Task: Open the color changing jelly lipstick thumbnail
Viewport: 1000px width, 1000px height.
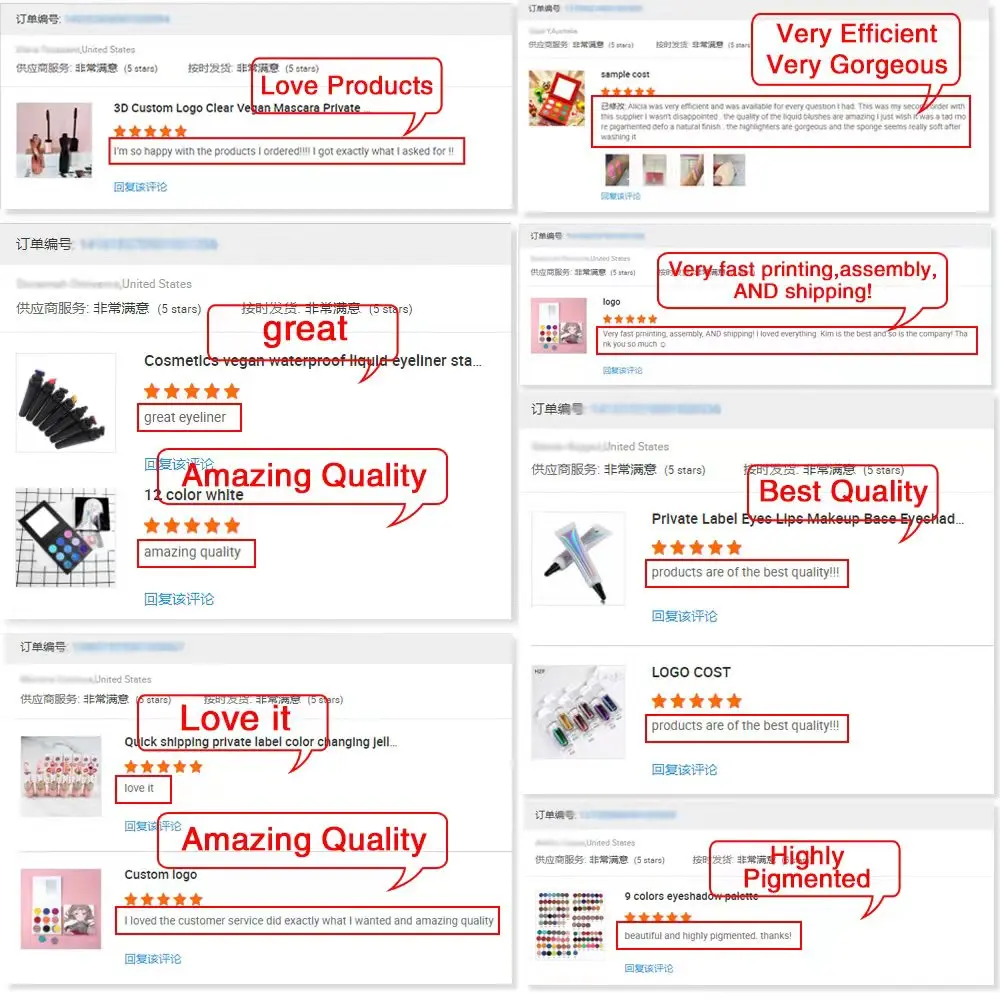Action: click(x=61, y=776)
